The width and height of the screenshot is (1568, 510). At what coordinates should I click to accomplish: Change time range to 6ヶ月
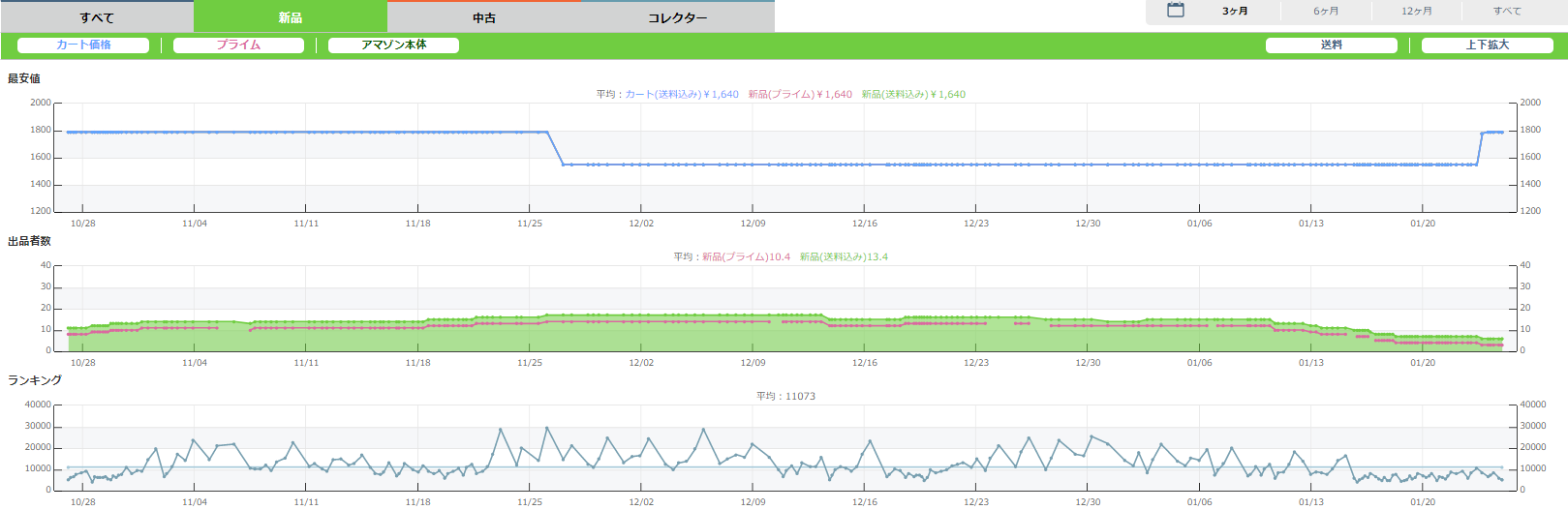[1326, 12]
